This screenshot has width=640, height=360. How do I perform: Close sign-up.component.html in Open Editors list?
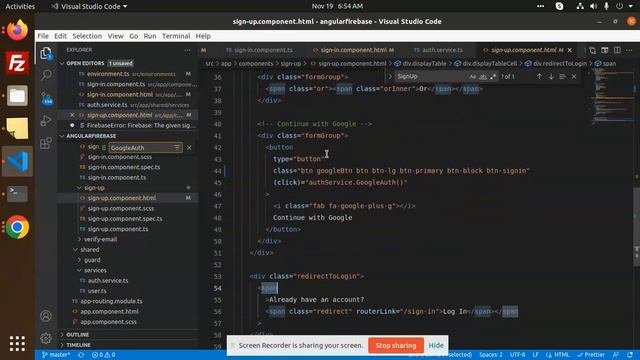pyautogui.click(x=72, y=115)
